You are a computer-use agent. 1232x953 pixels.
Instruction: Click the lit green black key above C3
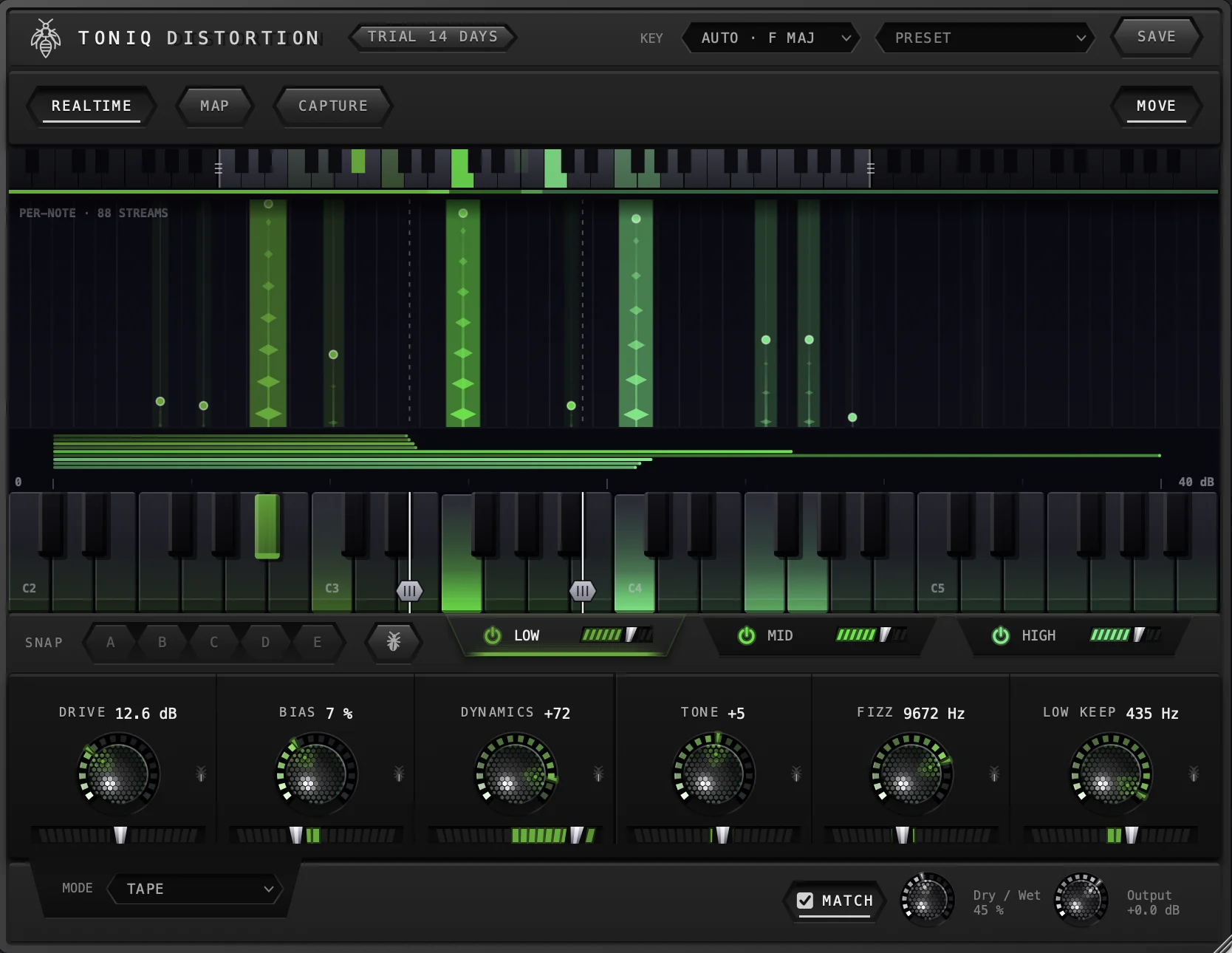(x=267, y=526)
